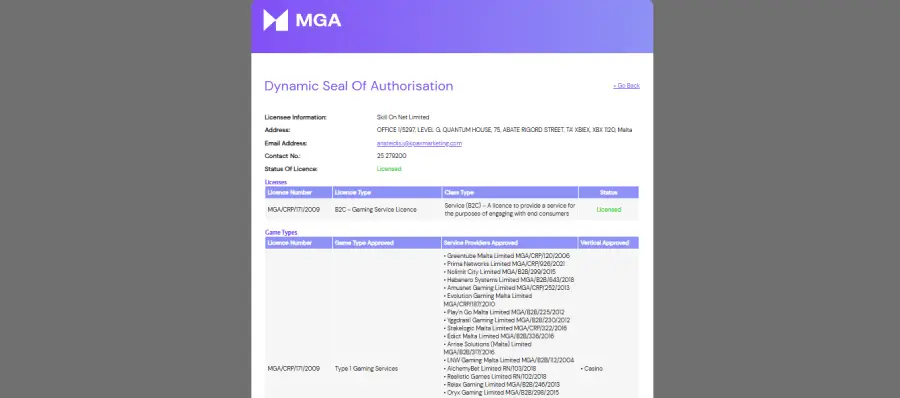Select Oryx Gaming Limited provider entry
This screenshot has height=398, width=900.
click(x=501, y=393)
